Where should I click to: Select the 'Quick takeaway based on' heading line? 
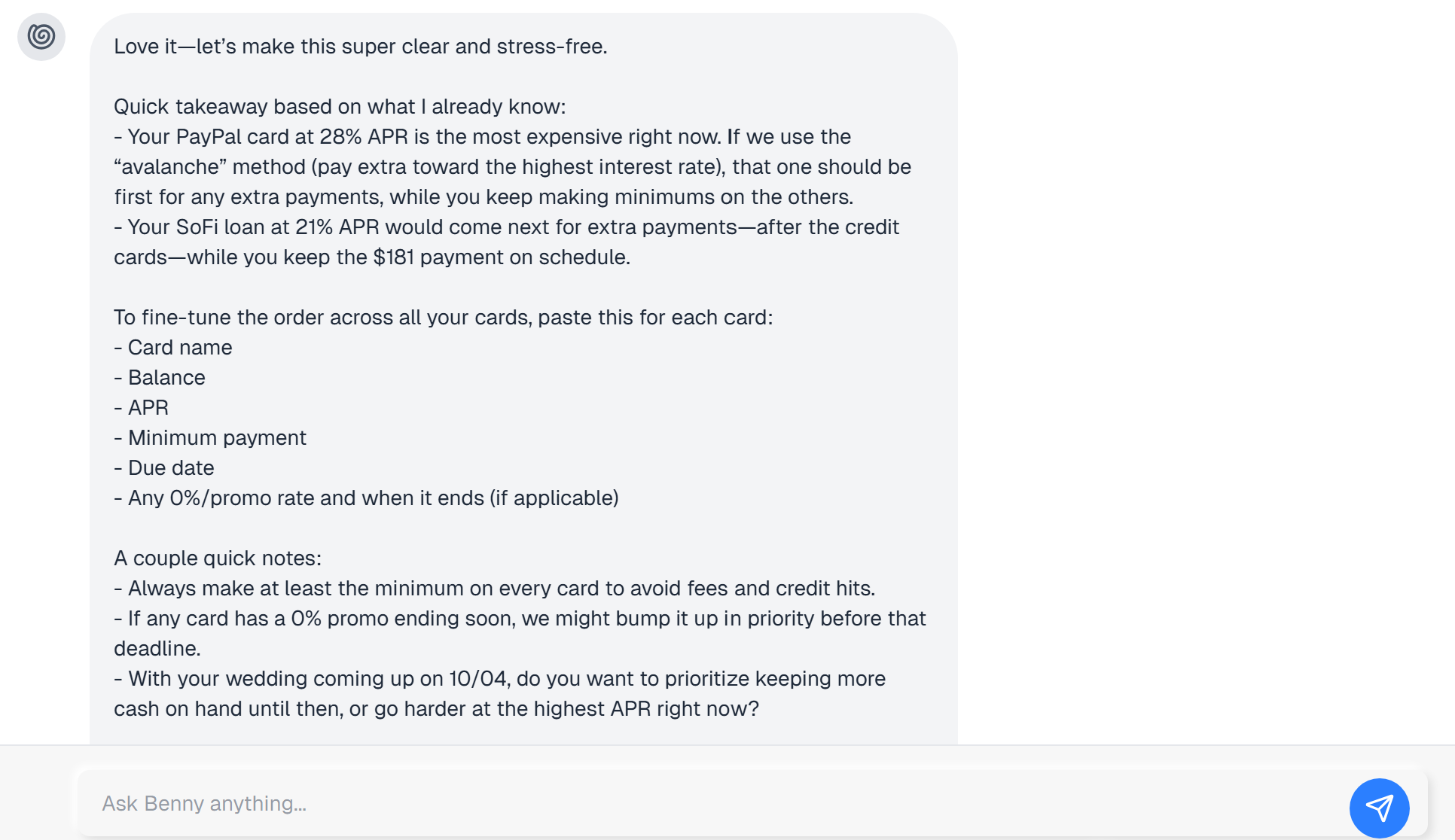pyautogui.click(x=340, y=107)
